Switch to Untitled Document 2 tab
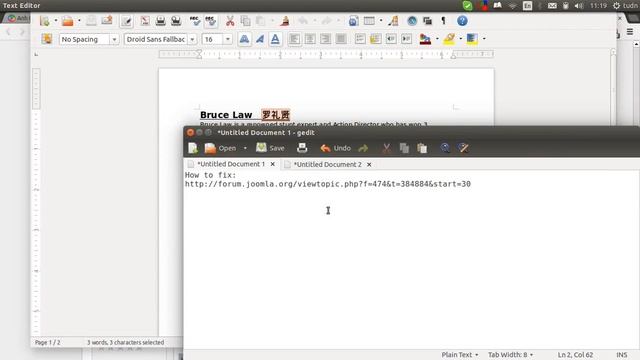640x360 pixels. pyautogui.click(x=328, y=164)
